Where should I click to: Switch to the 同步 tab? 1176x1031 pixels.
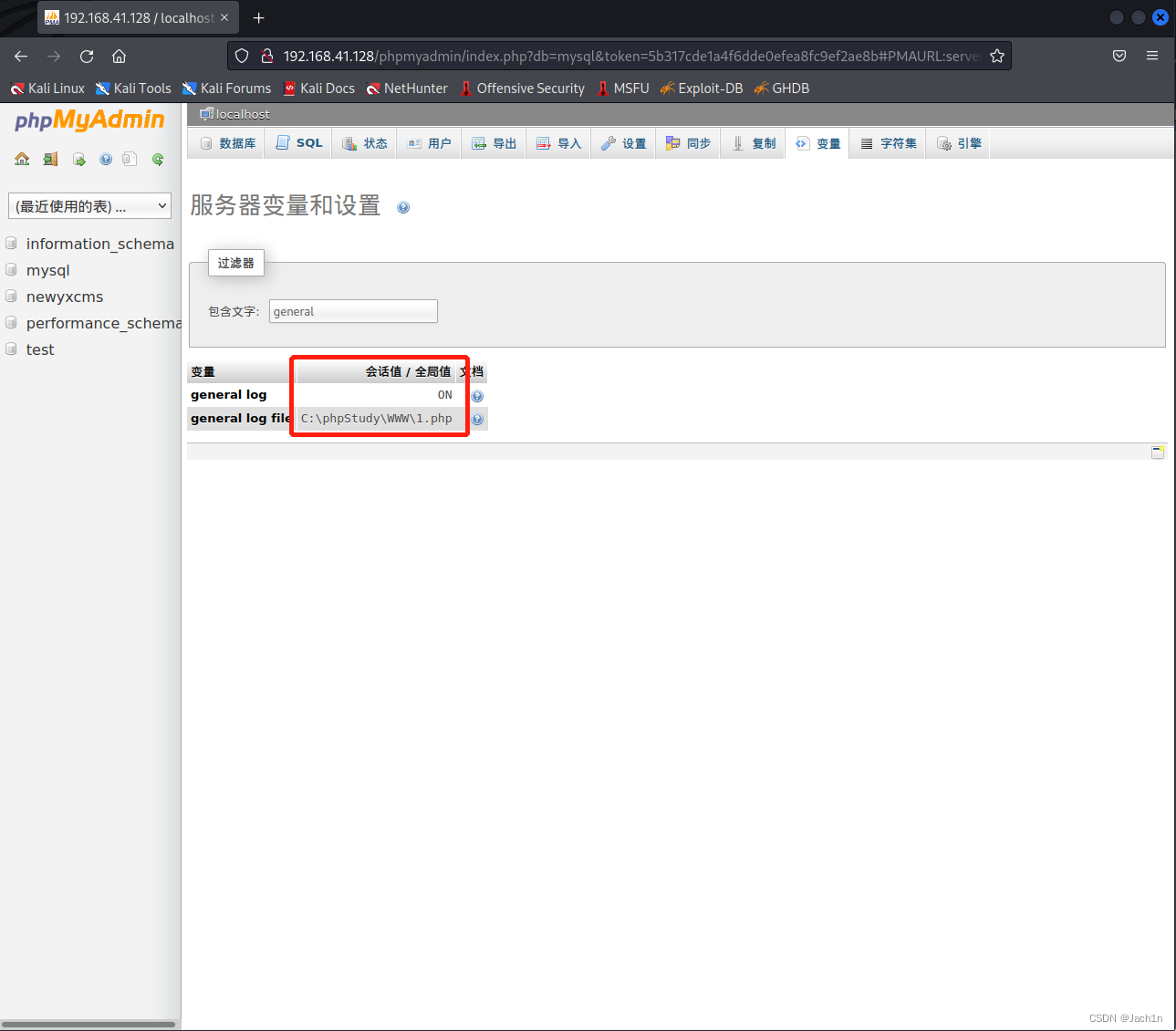tap(688, 143)
